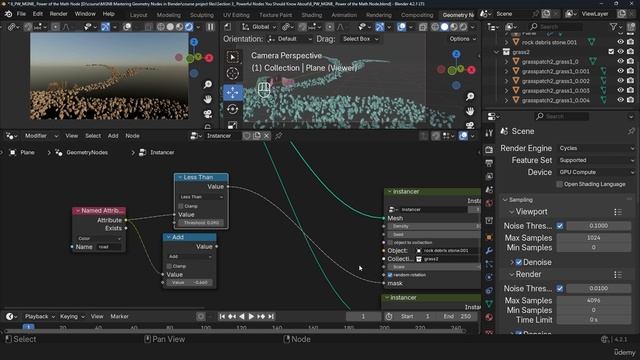Image resolution: width=640 pixels, height=360 pixels.
Task: Open the Render Engine Cycles dropdown
Action: 596,148
